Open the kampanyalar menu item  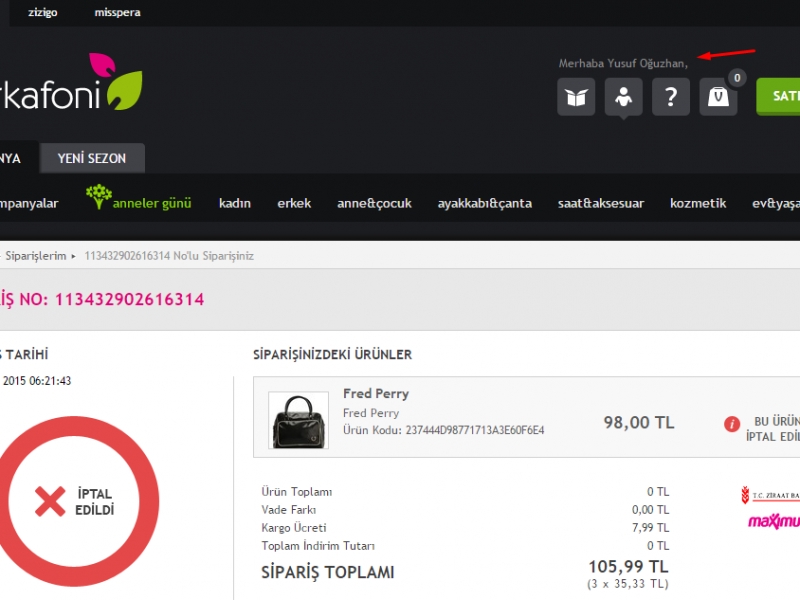pyautogui.click(x=29, y=204)
